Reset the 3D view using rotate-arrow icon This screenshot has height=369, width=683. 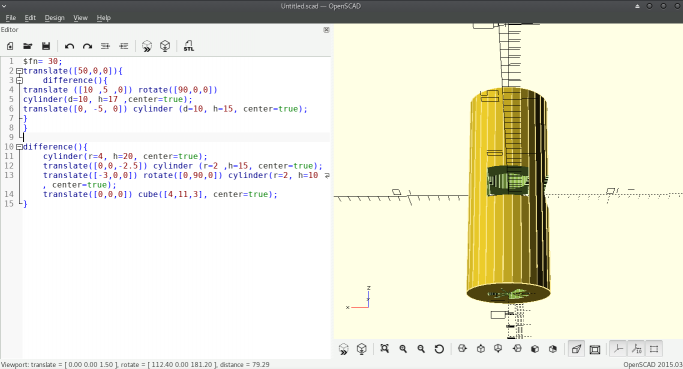(439, 349)
